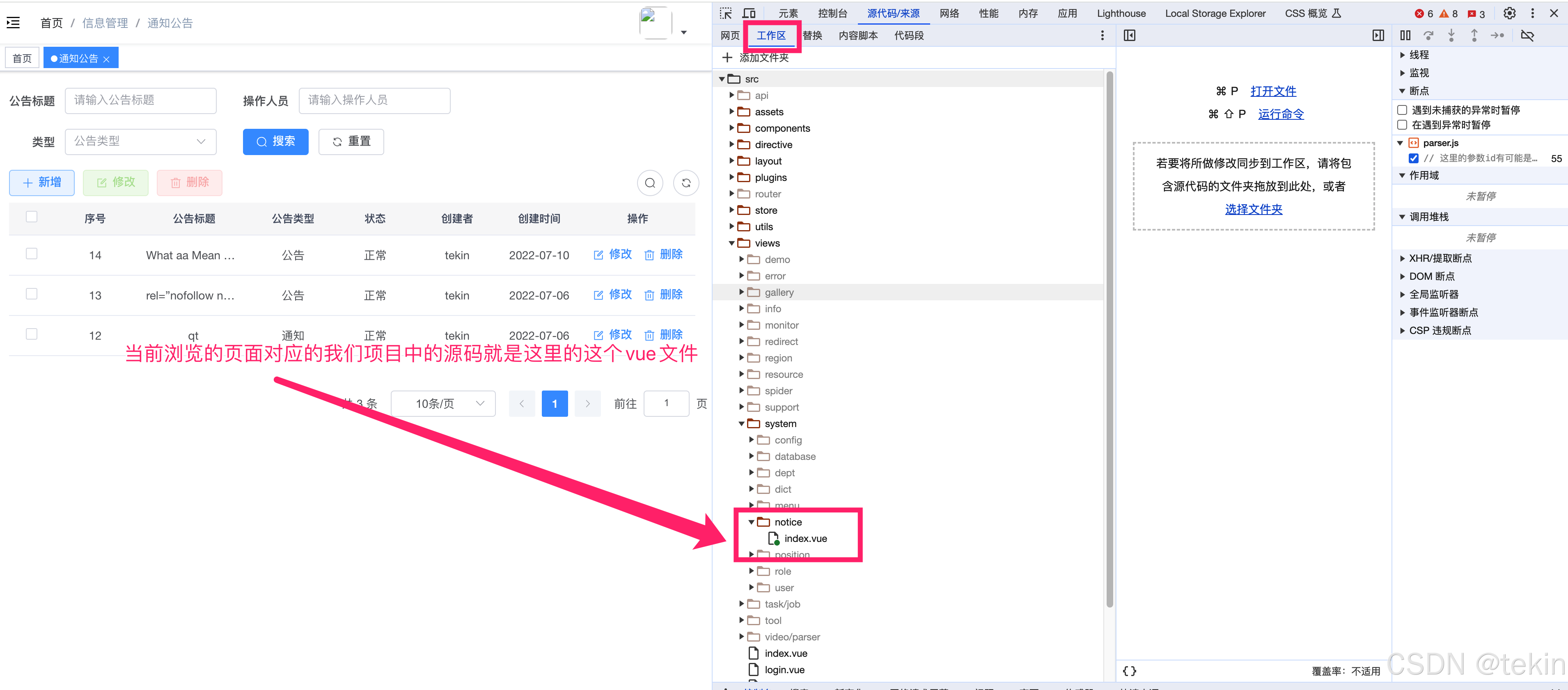Open the Lighthouse tab
This screenshot has height=690, width=1568.
(1121, 14)
